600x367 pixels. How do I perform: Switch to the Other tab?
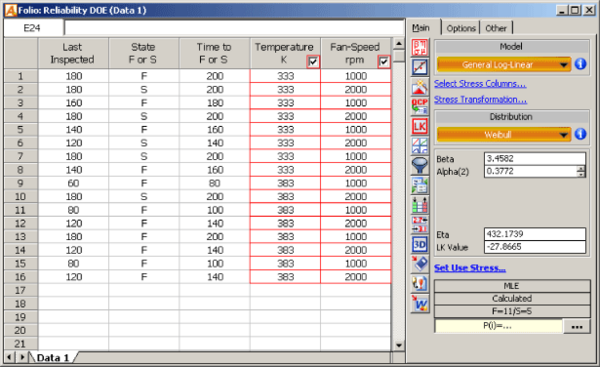point(496,28)
